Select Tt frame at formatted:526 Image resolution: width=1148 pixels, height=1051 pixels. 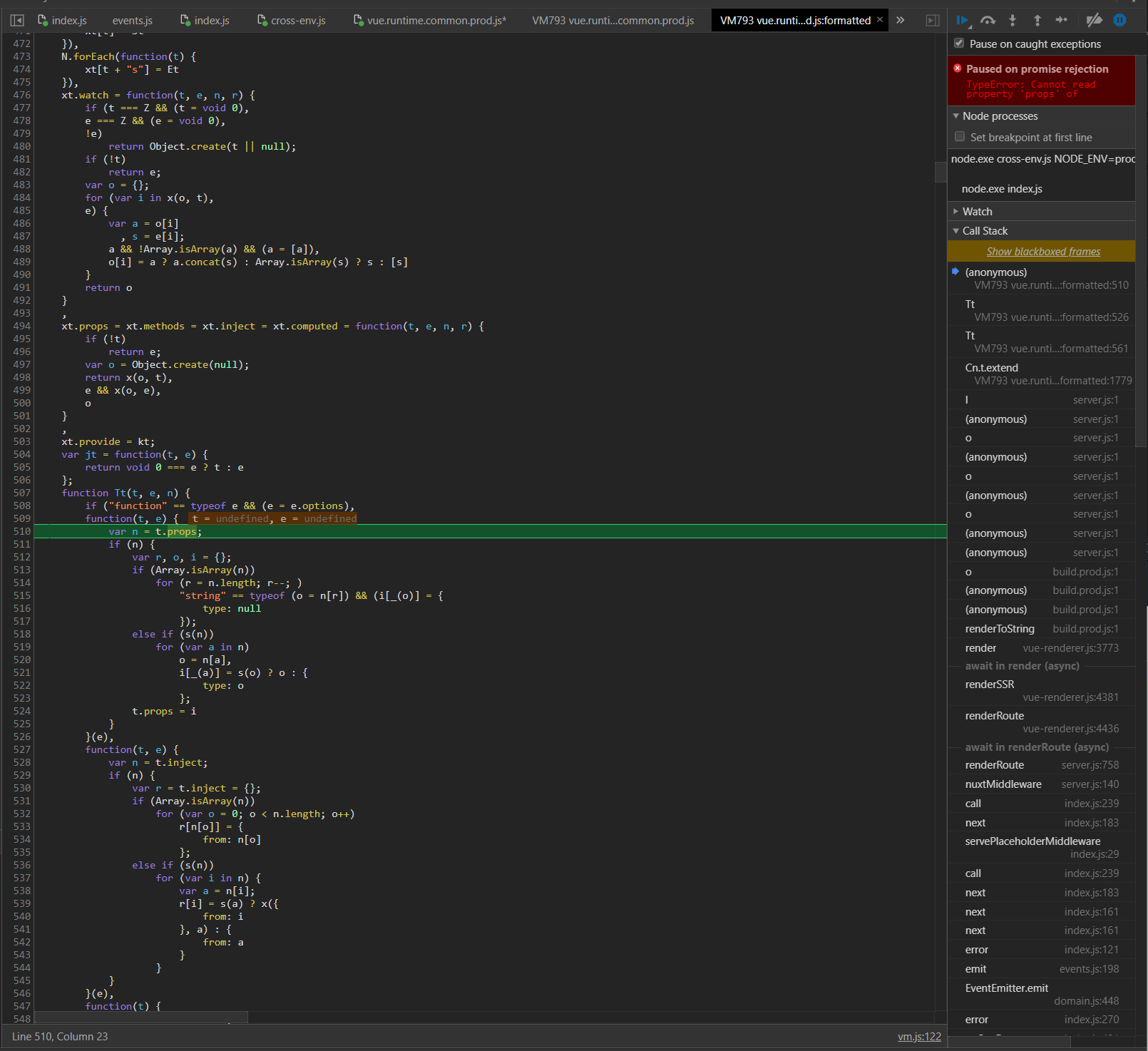click(x=1041, y=311)
